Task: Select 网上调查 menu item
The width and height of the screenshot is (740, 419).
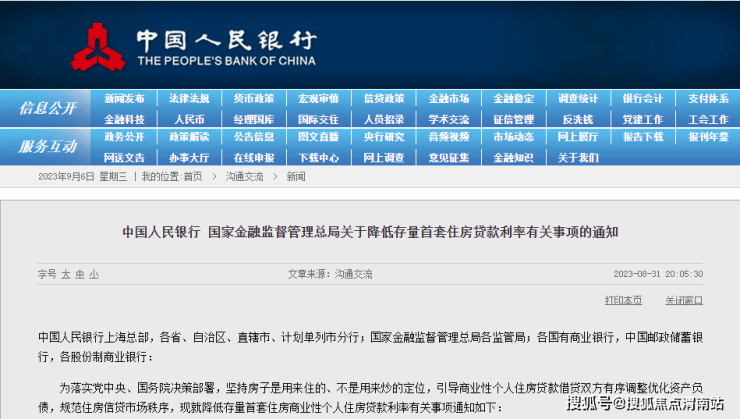Action: tap(384, 158)
